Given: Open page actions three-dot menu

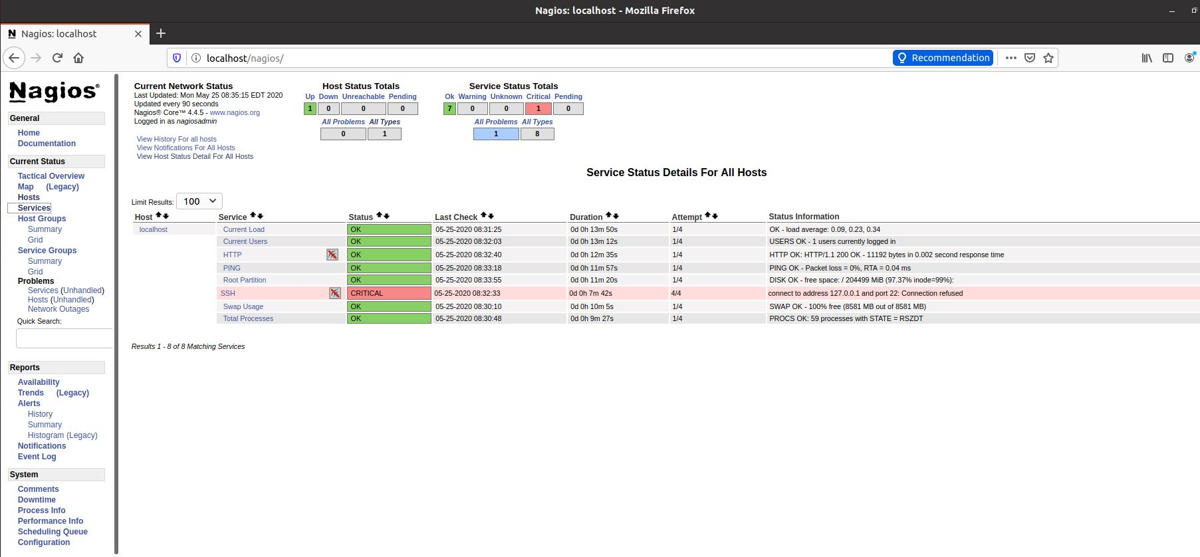Looking at the screenshot, I should 1010,58.
